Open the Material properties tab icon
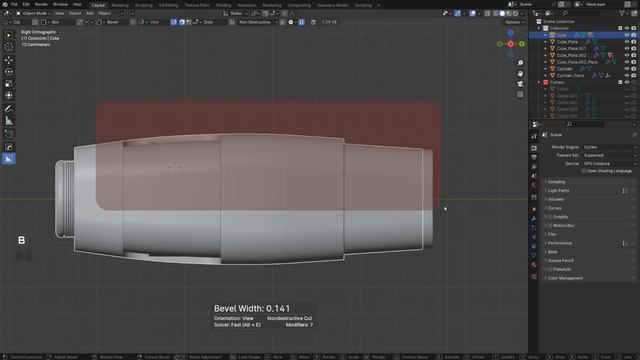Screen dimensions: 640x360 534,265
